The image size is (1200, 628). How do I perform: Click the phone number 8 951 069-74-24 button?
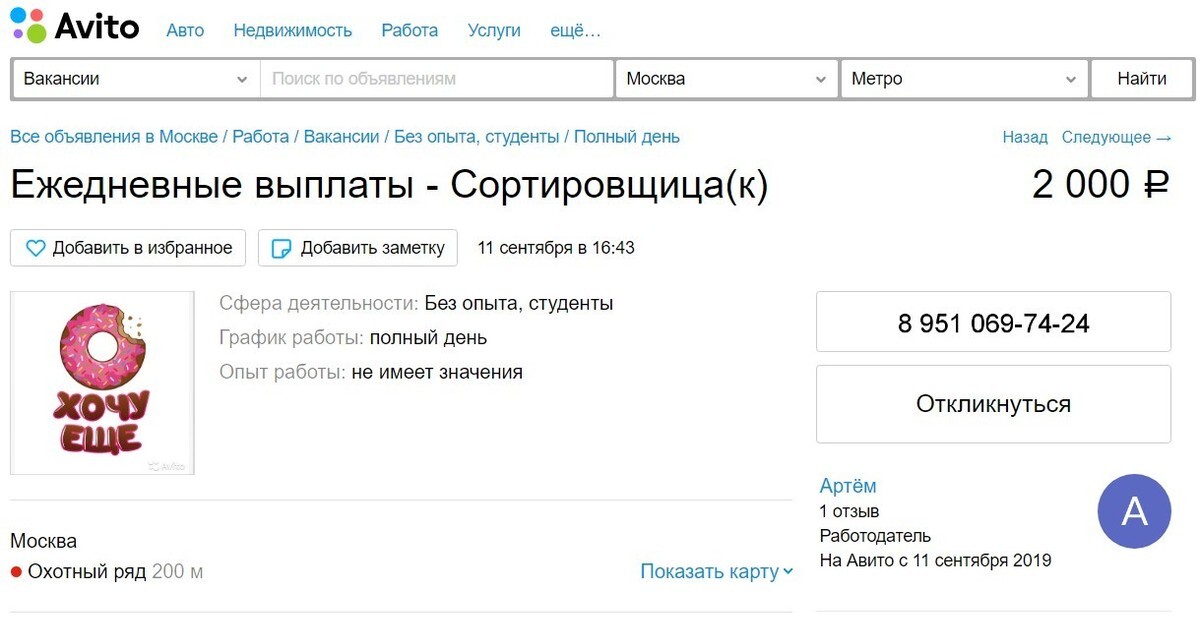993,323
